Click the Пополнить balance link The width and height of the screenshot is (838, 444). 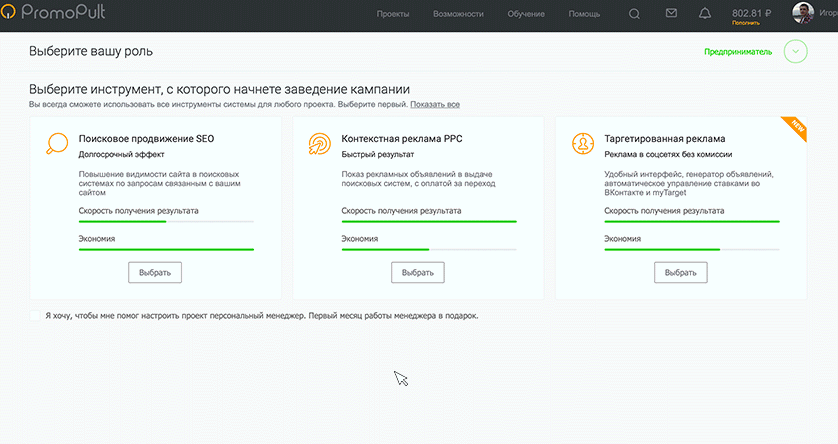(746, 22)
